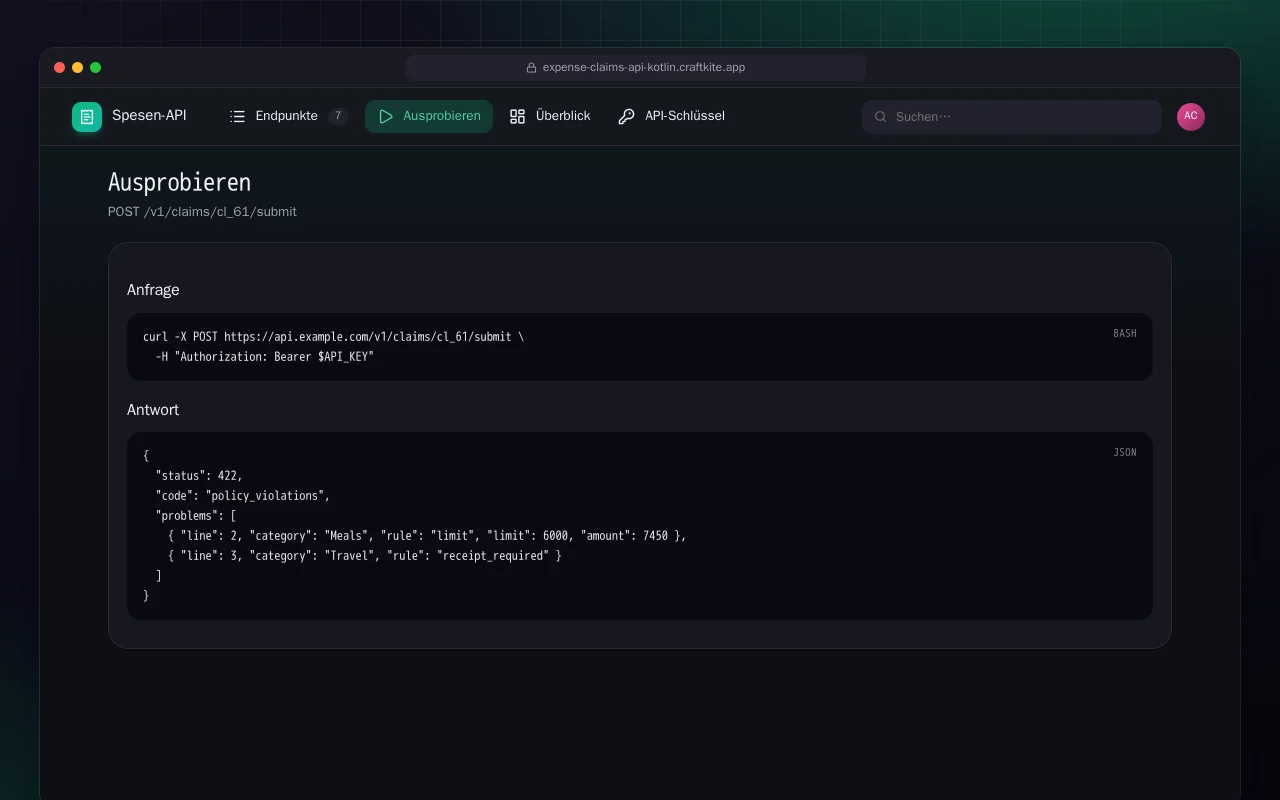The image size is (1280, 800).
Task: Click the Endpunkte list icon
Action: [x=237, y=116]
